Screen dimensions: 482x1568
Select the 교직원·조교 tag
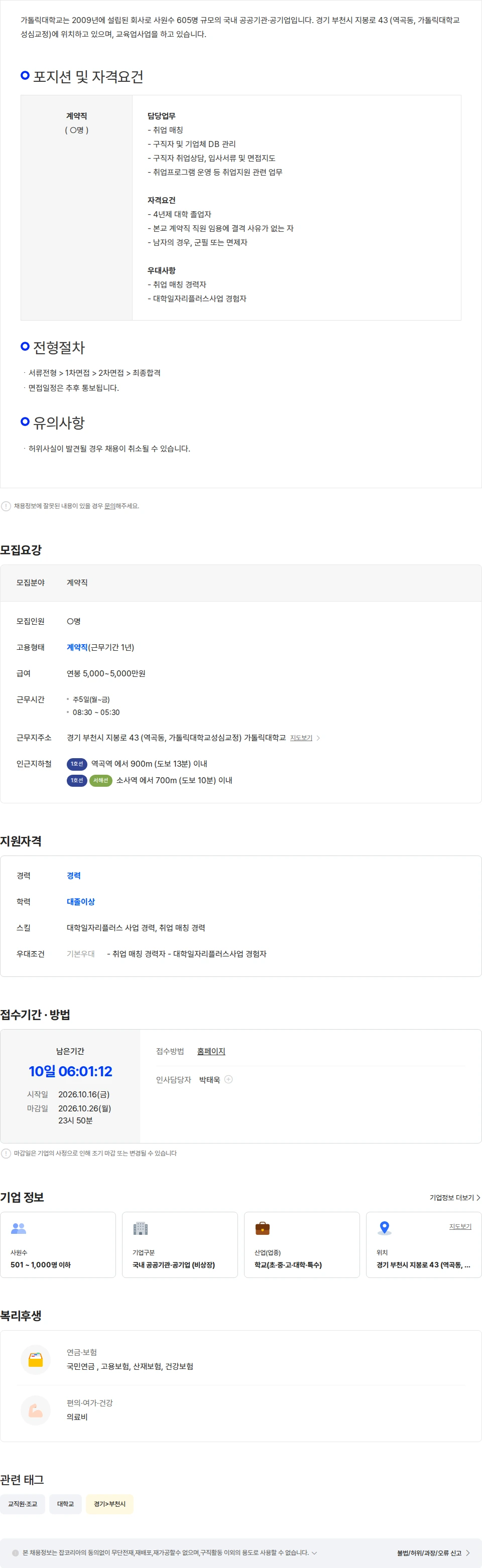[23, 1503]
